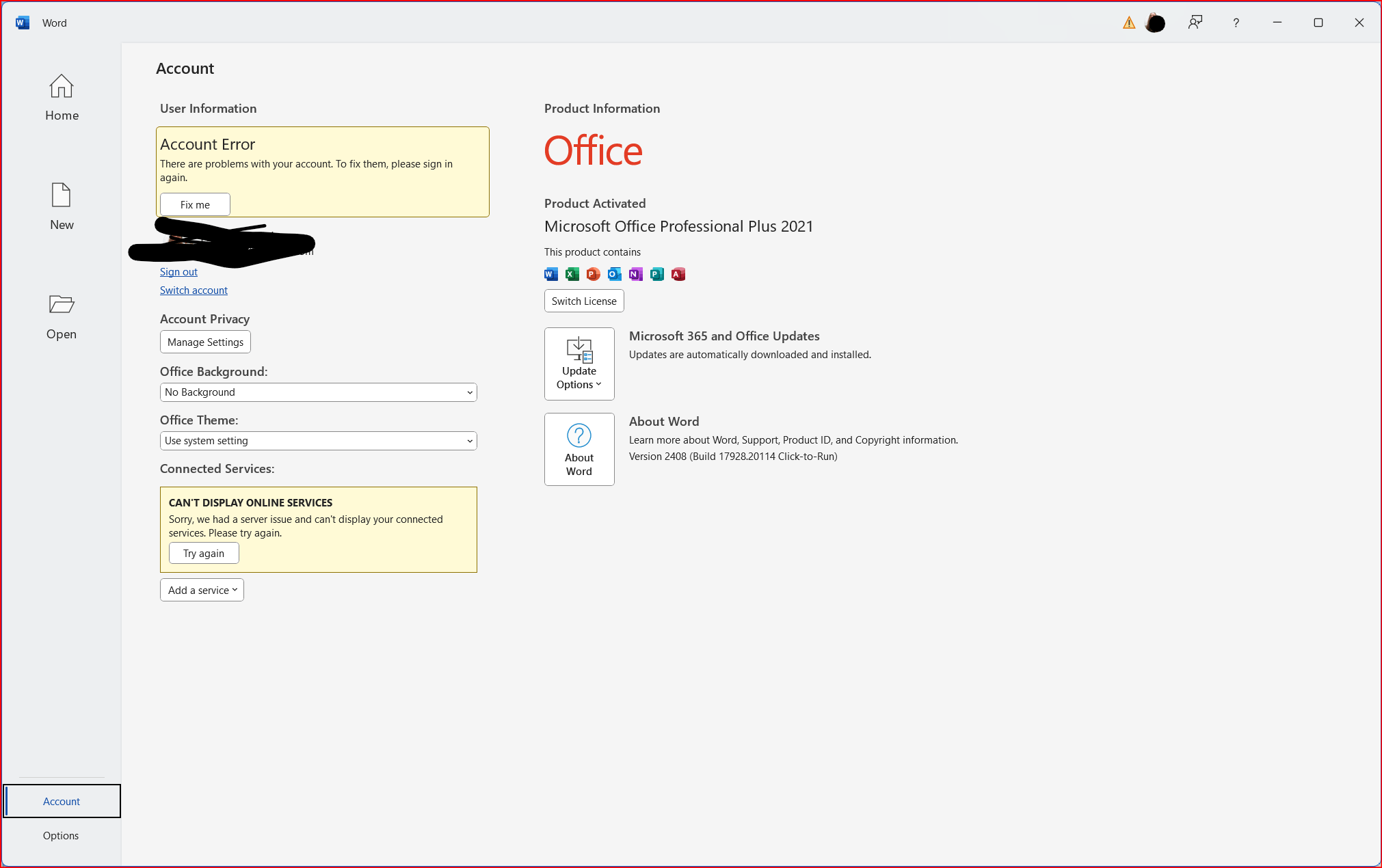Open the Update Options menu
The height and width of the screenshot is (868, 1382).
579,364
